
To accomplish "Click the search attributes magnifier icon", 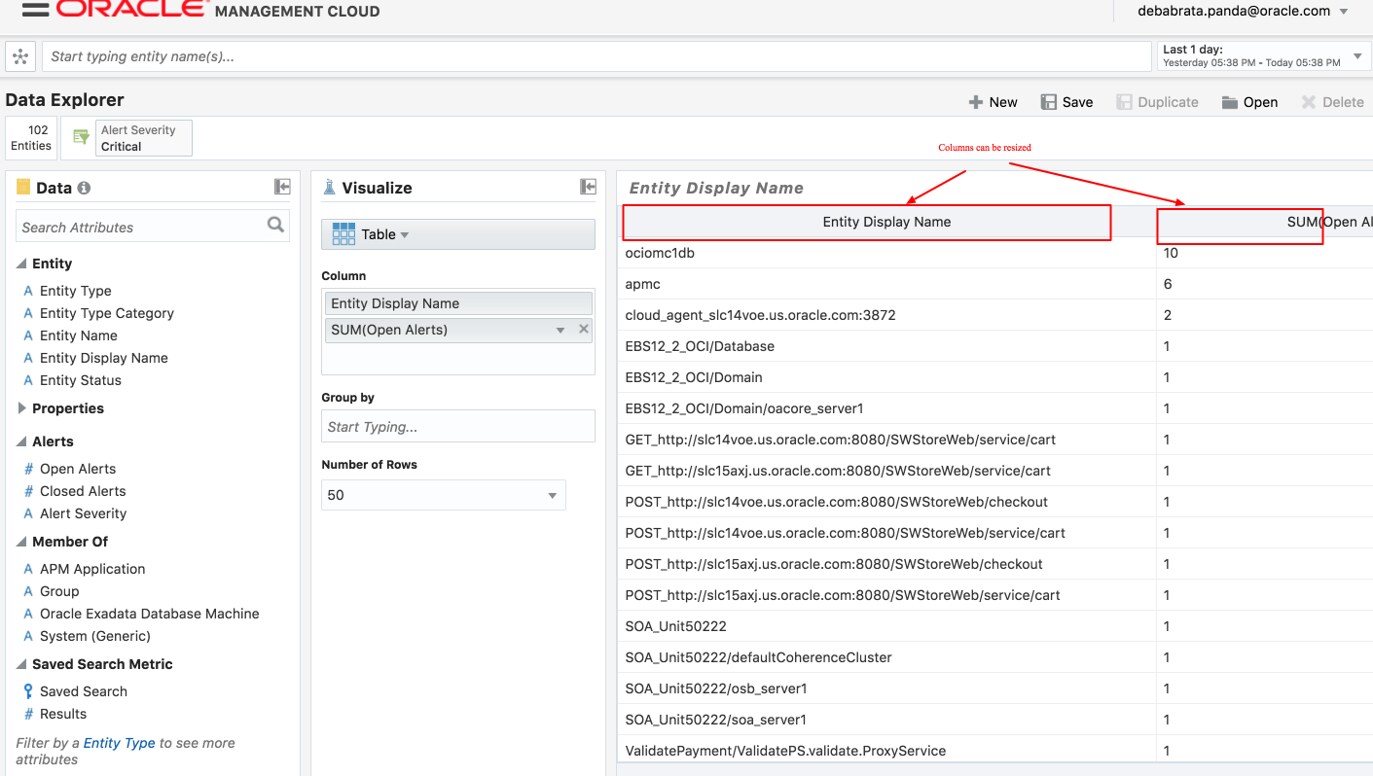I will pyautogui.click(x=276, y=225).
